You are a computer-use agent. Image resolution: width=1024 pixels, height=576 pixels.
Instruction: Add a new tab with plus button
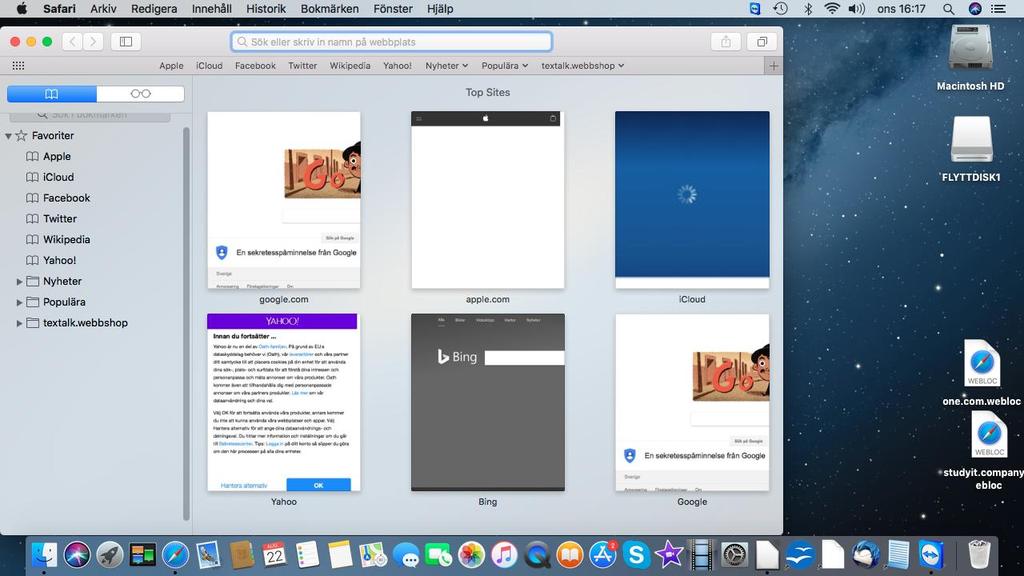pyautogui.click(x=773, y=65)
